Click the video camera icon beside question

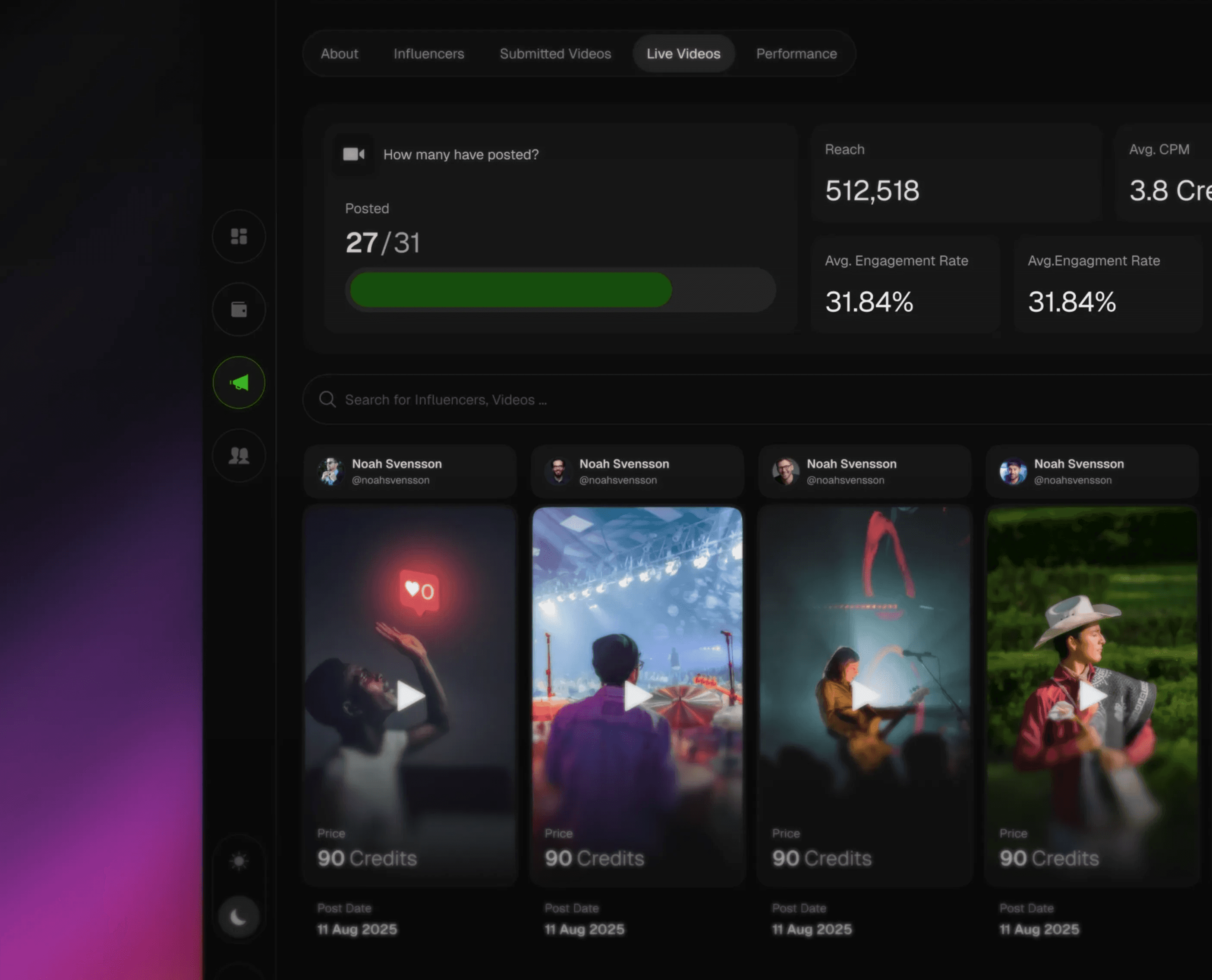coord(353,154)
